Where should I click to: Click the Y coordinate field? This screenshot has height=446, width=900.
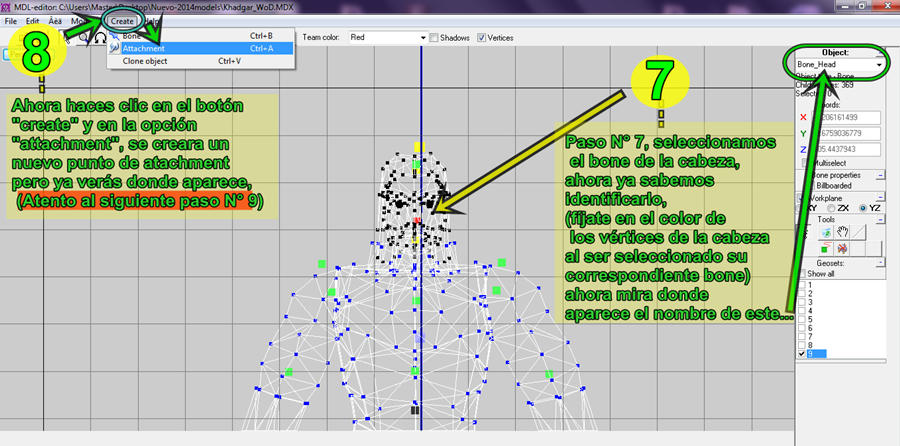[845, 134]
